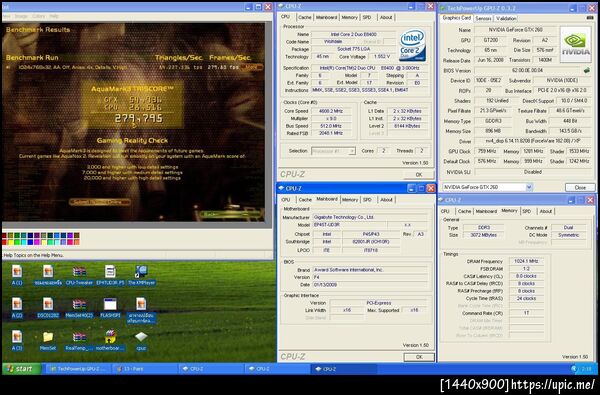Open the Colors menu in Paint
The height and width of the screenshot is (395, 600).
[x=38, y=16]
